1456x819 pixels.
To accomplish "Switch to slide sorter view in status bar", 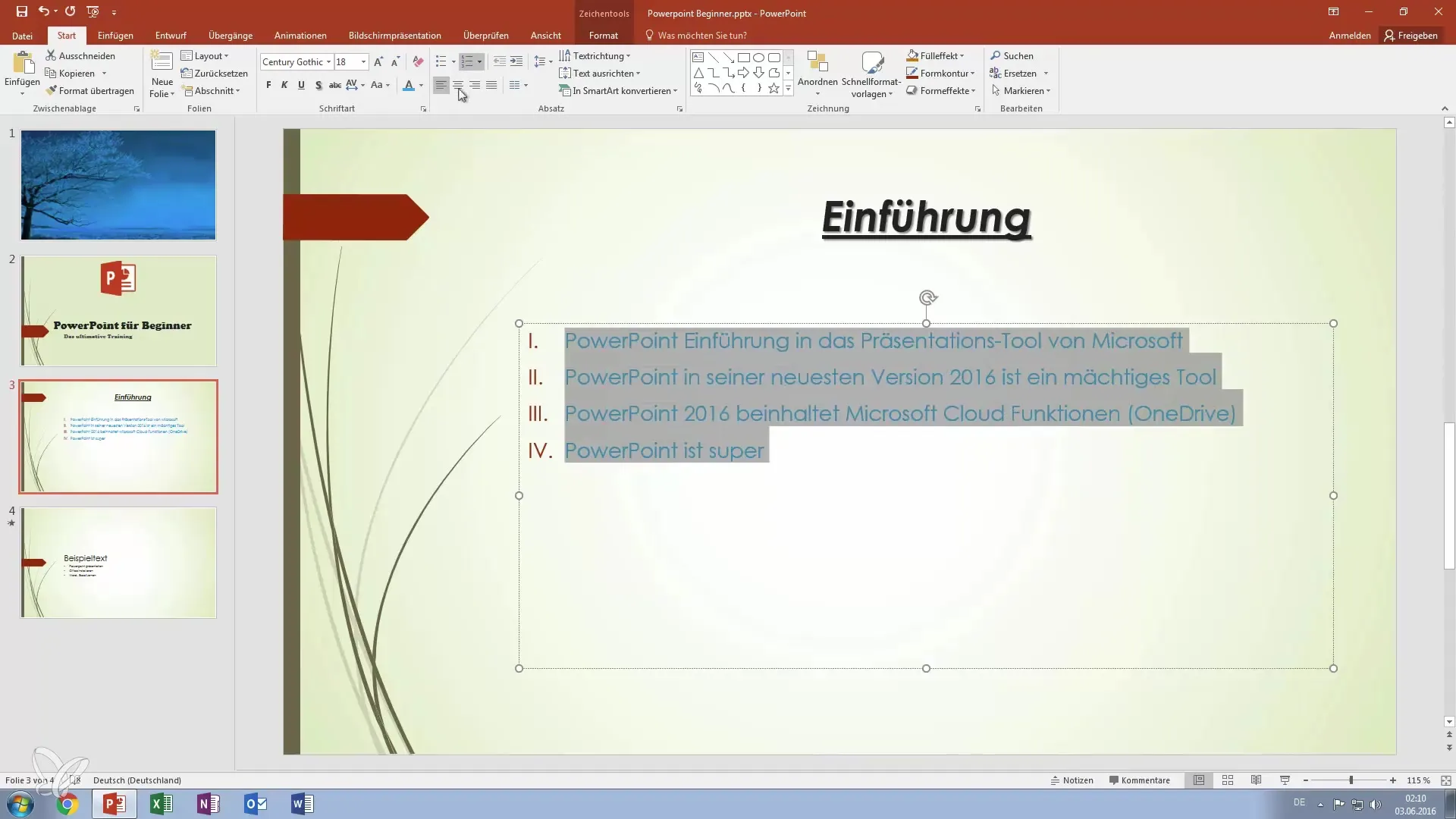I will (1228, 780).
